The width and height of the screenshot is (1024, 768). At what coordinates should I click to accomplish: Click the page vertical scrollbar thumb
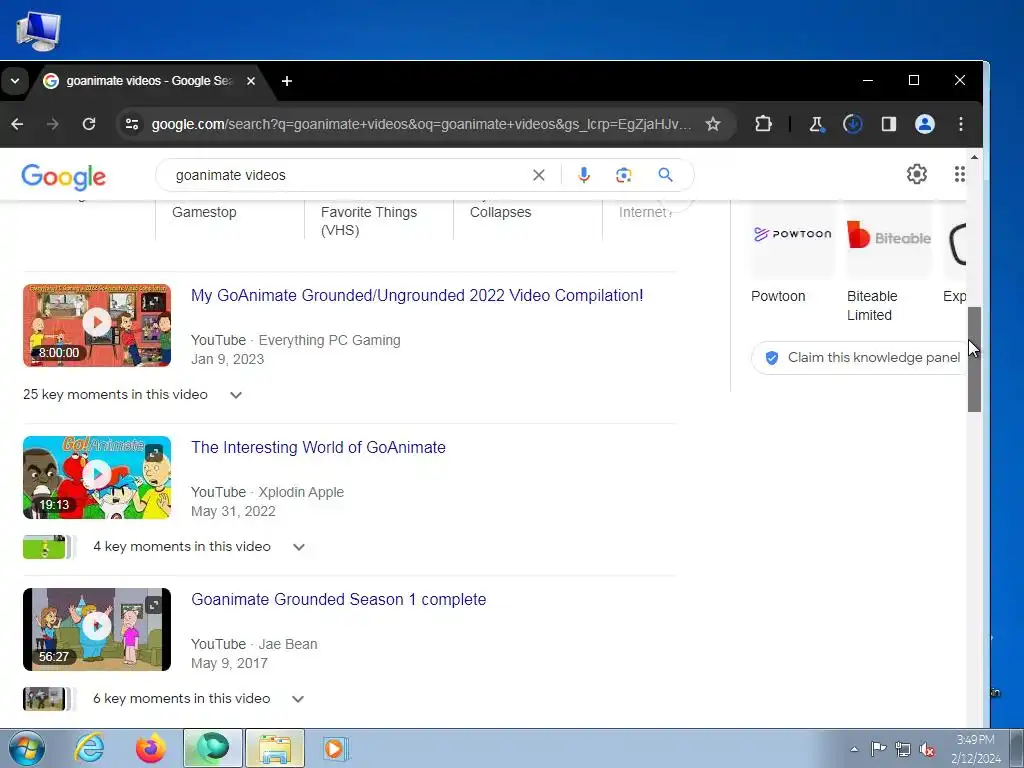click(x=974, y=359)
